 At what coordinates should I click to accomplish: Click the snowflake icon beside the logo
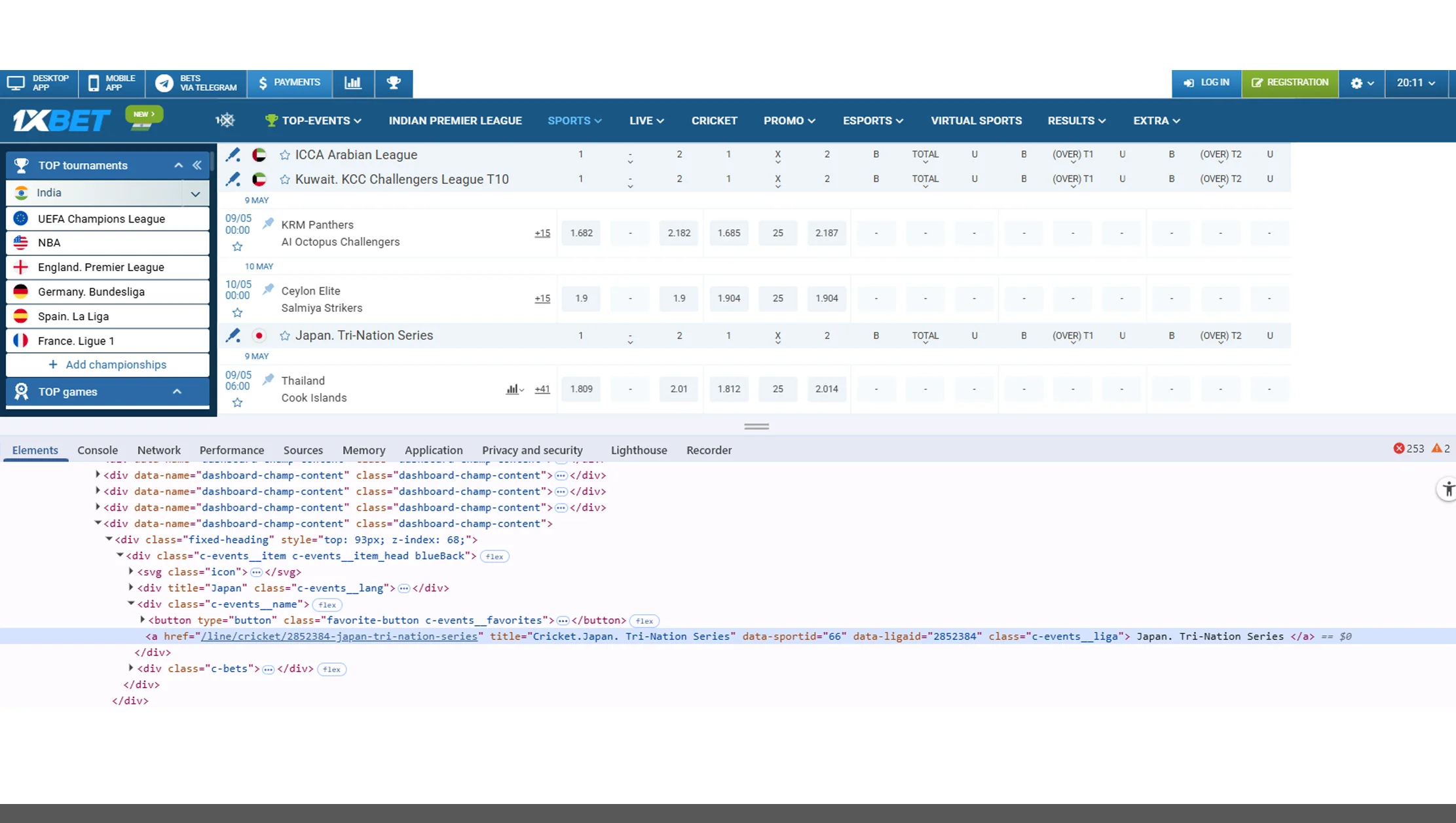point(225,120)
